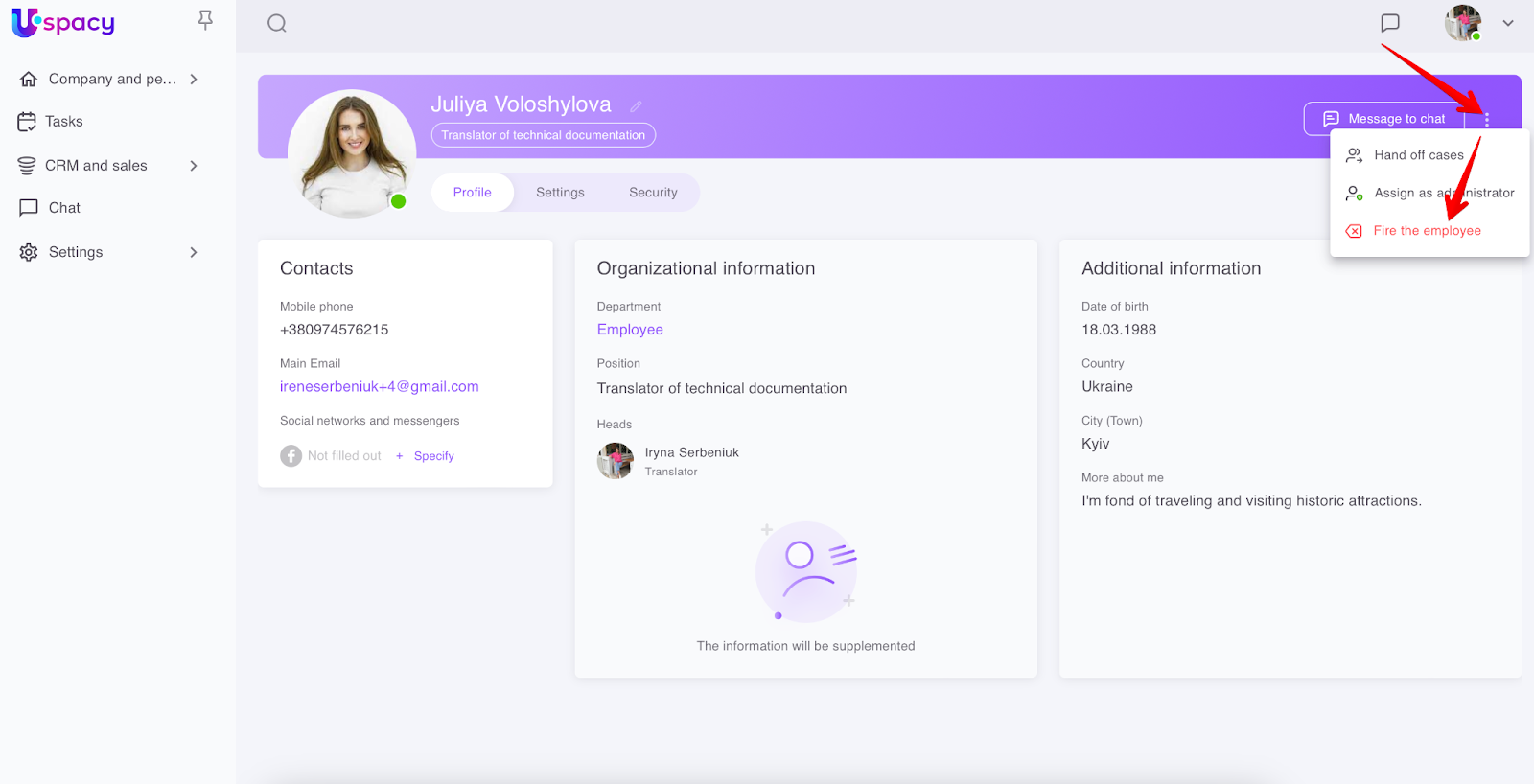Viewport: 1534px width, 784px height.
Task: Select Fire the employee option
Action: [x=1427, y=231]
